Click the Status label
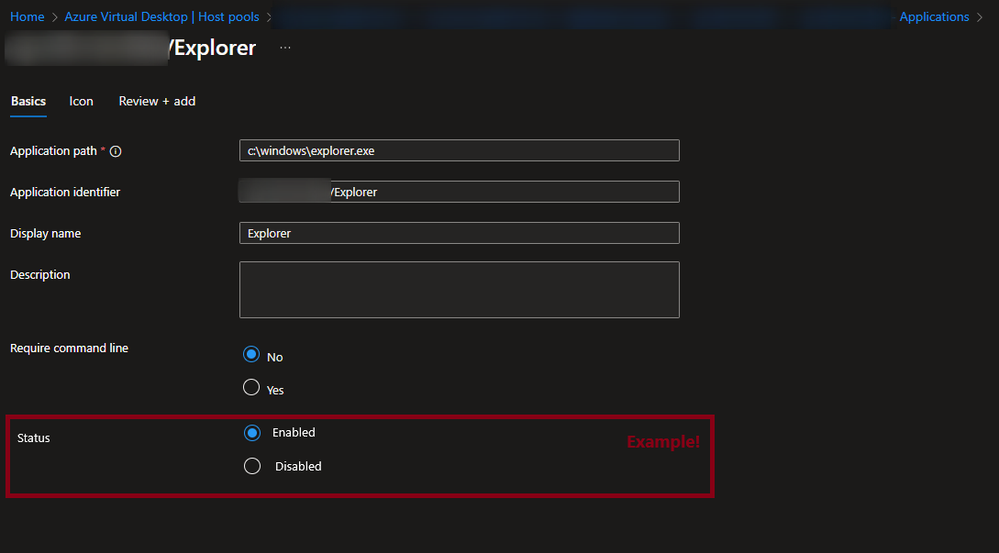999x553 pixels. click(33, 438)
